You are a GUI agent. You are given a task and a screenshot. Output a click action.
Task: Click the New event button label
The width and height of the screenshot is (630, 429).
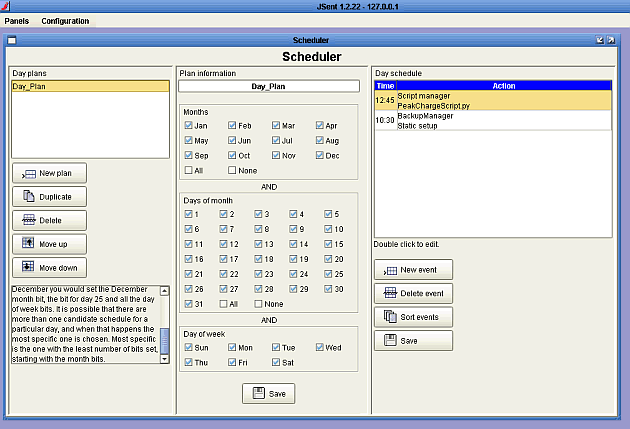419,270
